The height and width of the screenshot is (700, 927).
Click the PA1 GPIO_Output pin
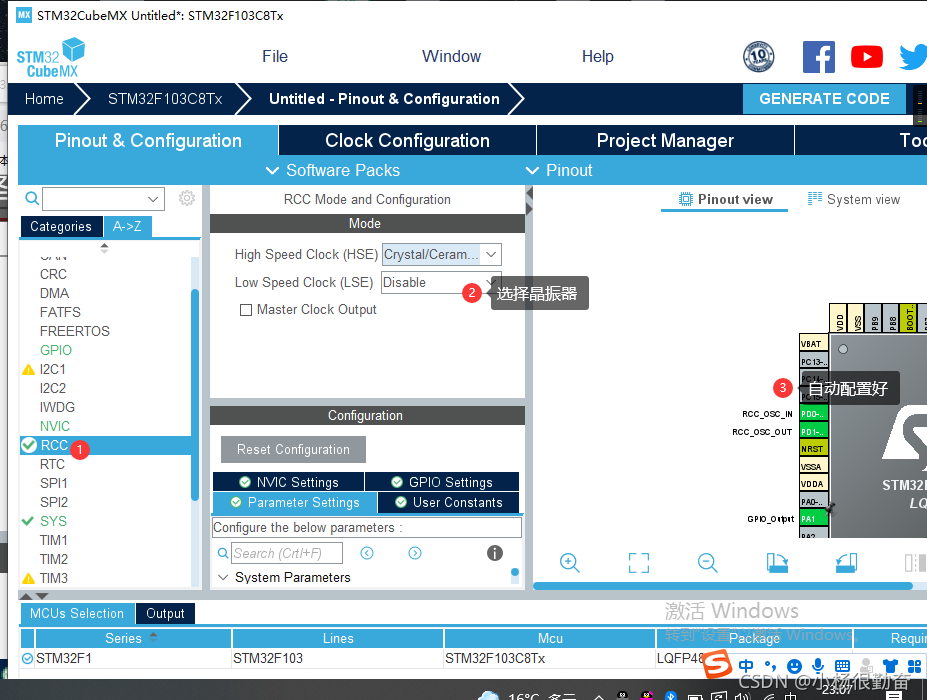(813, 519)
